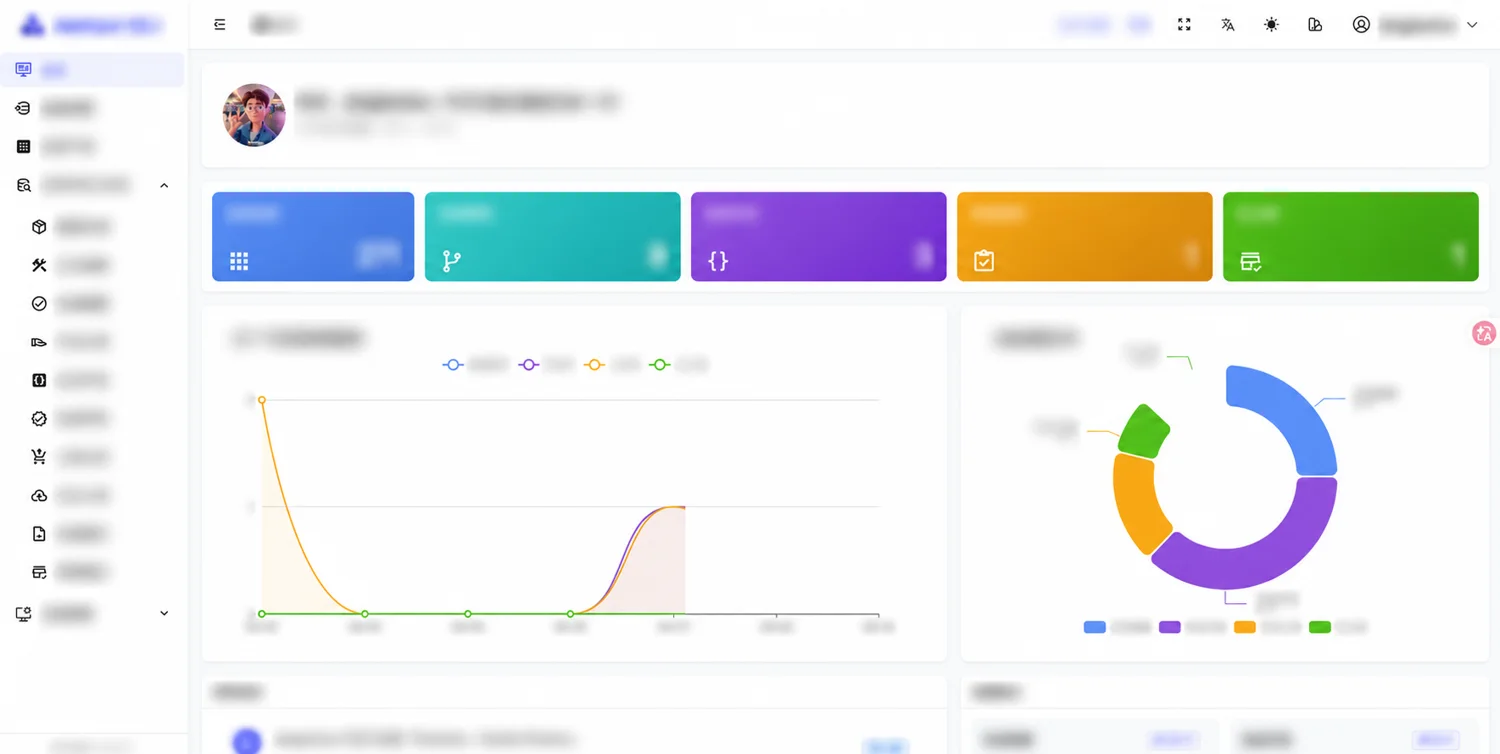Open the orange stat card with clipboard icon
This screenshot has width=1500, height=754.
(1085, 237)
